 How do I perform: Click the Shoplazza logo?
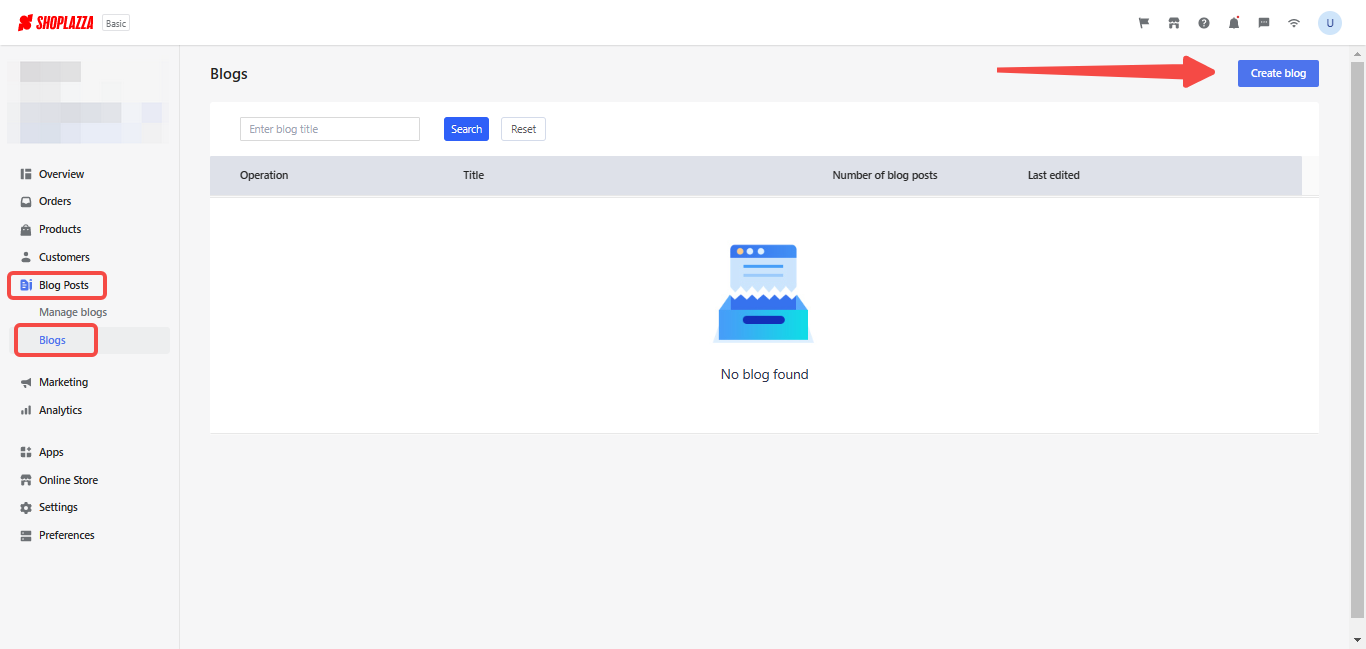pyautogui.click(x=56, y=23)
